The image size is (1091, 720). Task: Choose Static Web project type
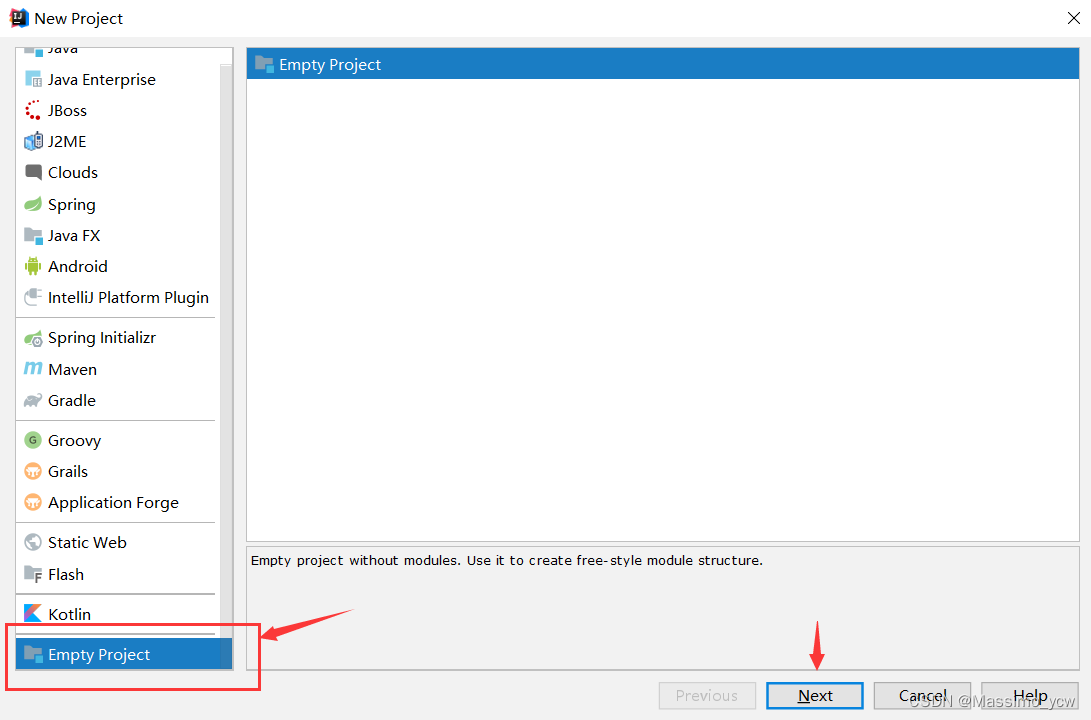(116, 542)
